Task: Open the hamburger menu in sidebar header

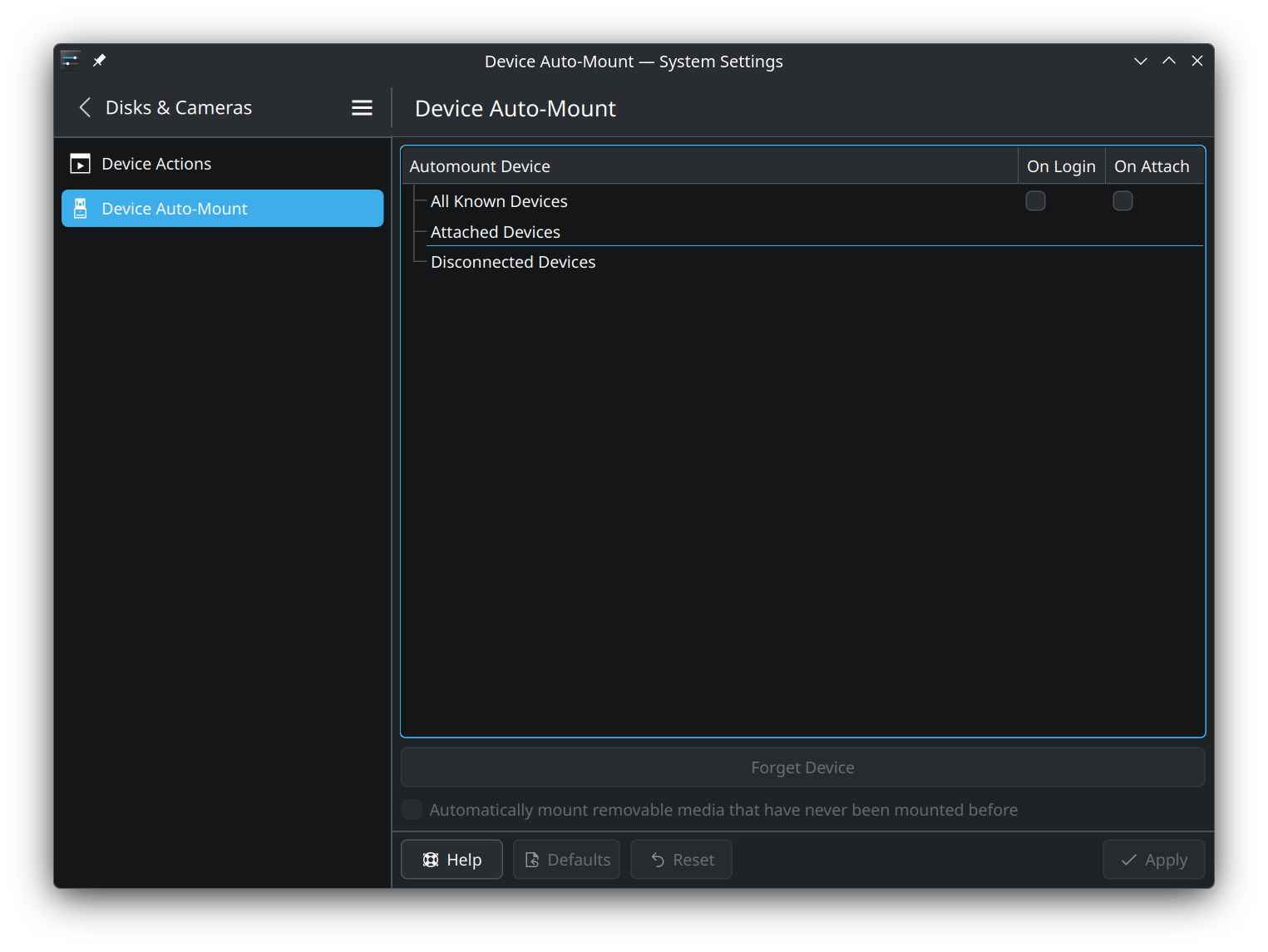Action: click(x=362, y=108)
